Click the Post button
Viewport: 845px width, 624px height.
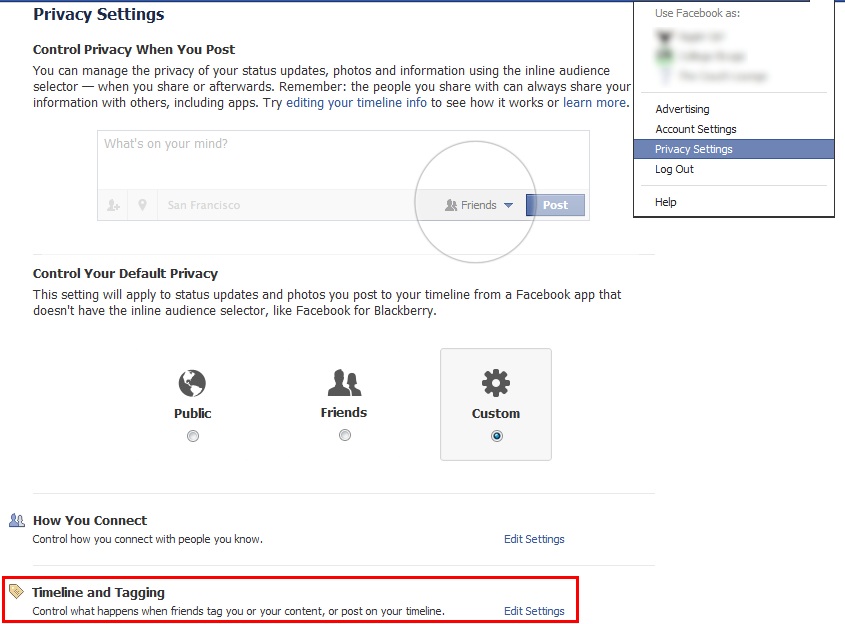point(555,205)
